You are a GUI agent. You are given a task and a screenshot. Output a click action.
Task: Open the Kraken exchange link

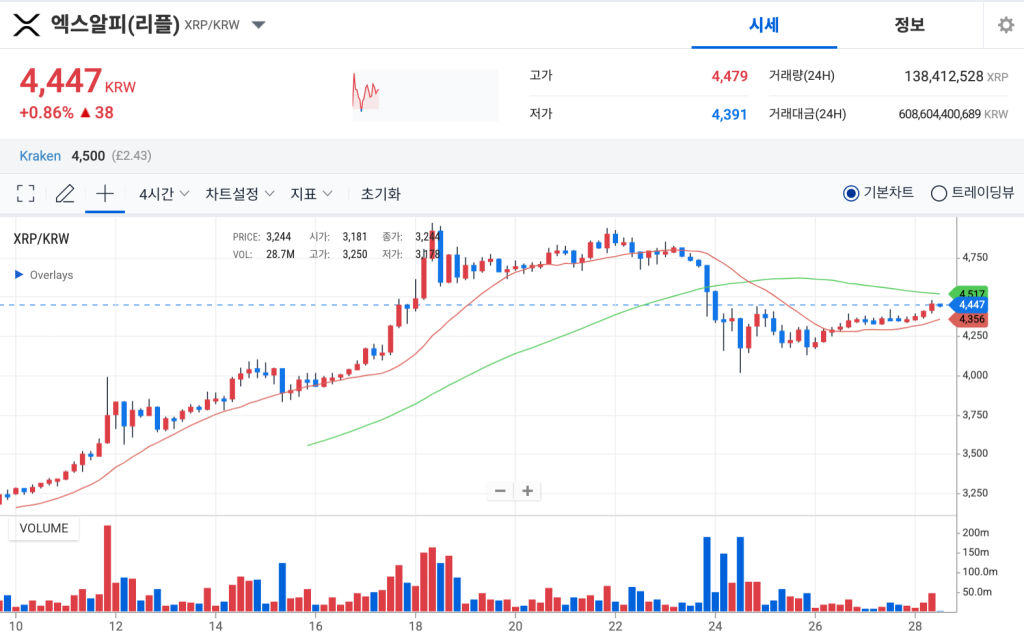[40, 156]
